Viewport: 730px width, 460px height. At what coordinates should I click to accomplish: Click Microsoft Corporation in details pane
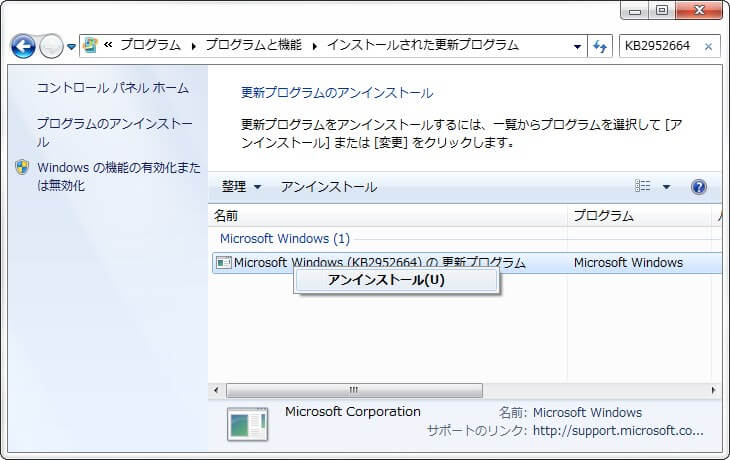tap(353, 412)
